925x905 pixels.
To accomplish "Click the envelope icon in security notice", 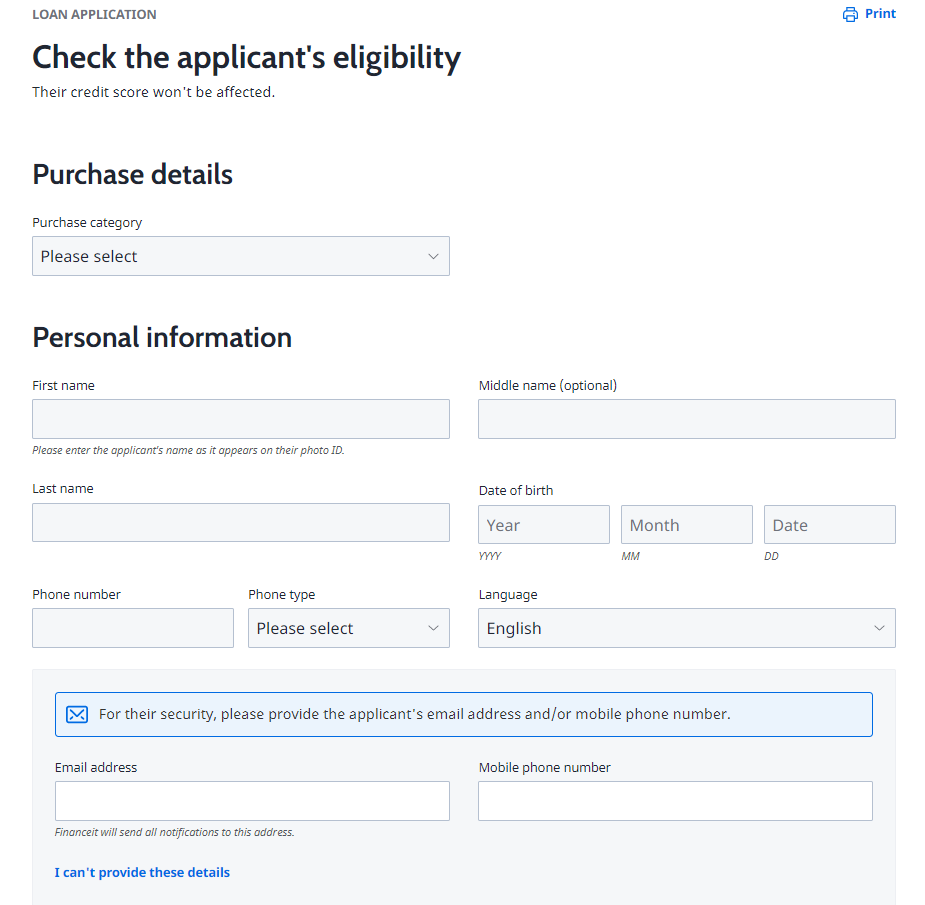I will tap(77, 714).
